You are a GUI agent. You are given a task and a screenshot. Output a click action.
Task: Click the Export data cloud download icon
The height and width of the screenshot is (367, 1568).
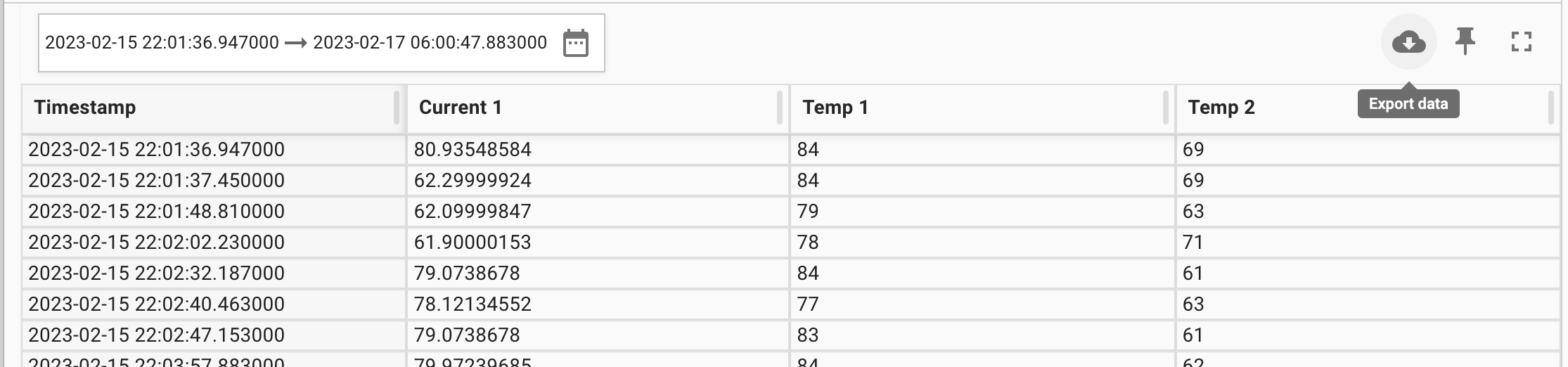(1408, 41)
